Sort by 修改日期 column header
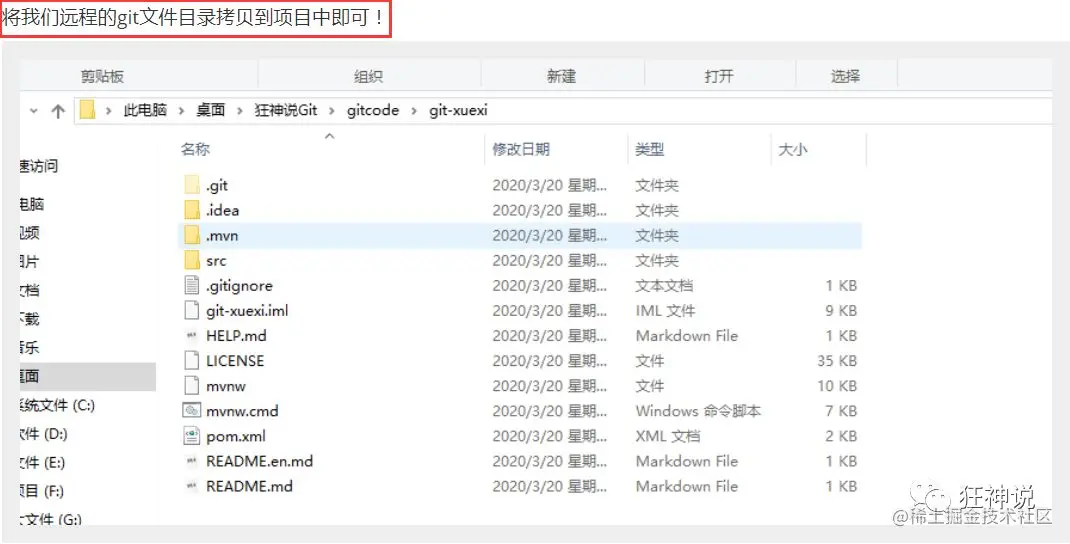 [521, 149]
